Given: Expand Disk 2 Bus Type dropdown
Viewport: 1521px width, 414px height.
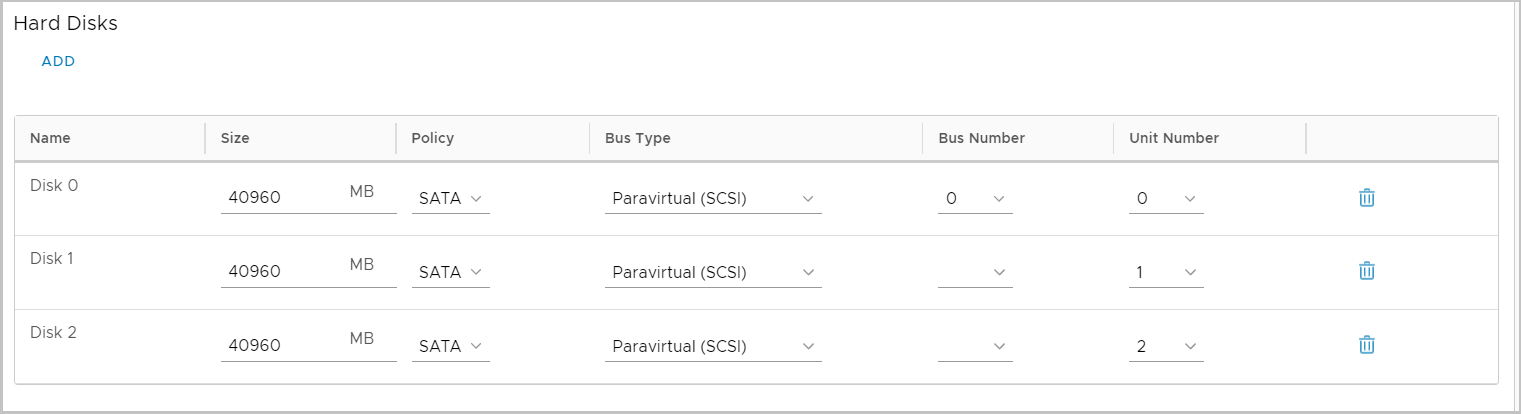Looking at the screenshot, I should point(712,346).
